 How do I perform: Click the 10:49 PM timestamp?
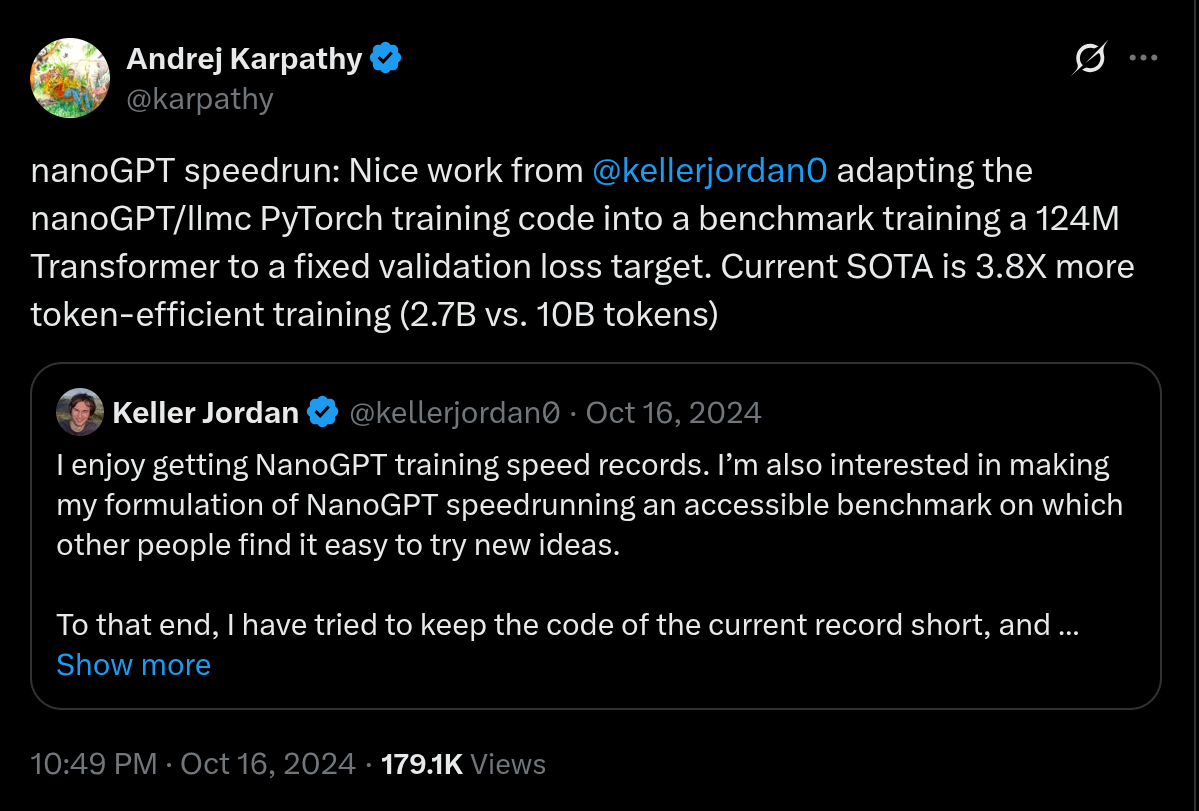point(93,763)
